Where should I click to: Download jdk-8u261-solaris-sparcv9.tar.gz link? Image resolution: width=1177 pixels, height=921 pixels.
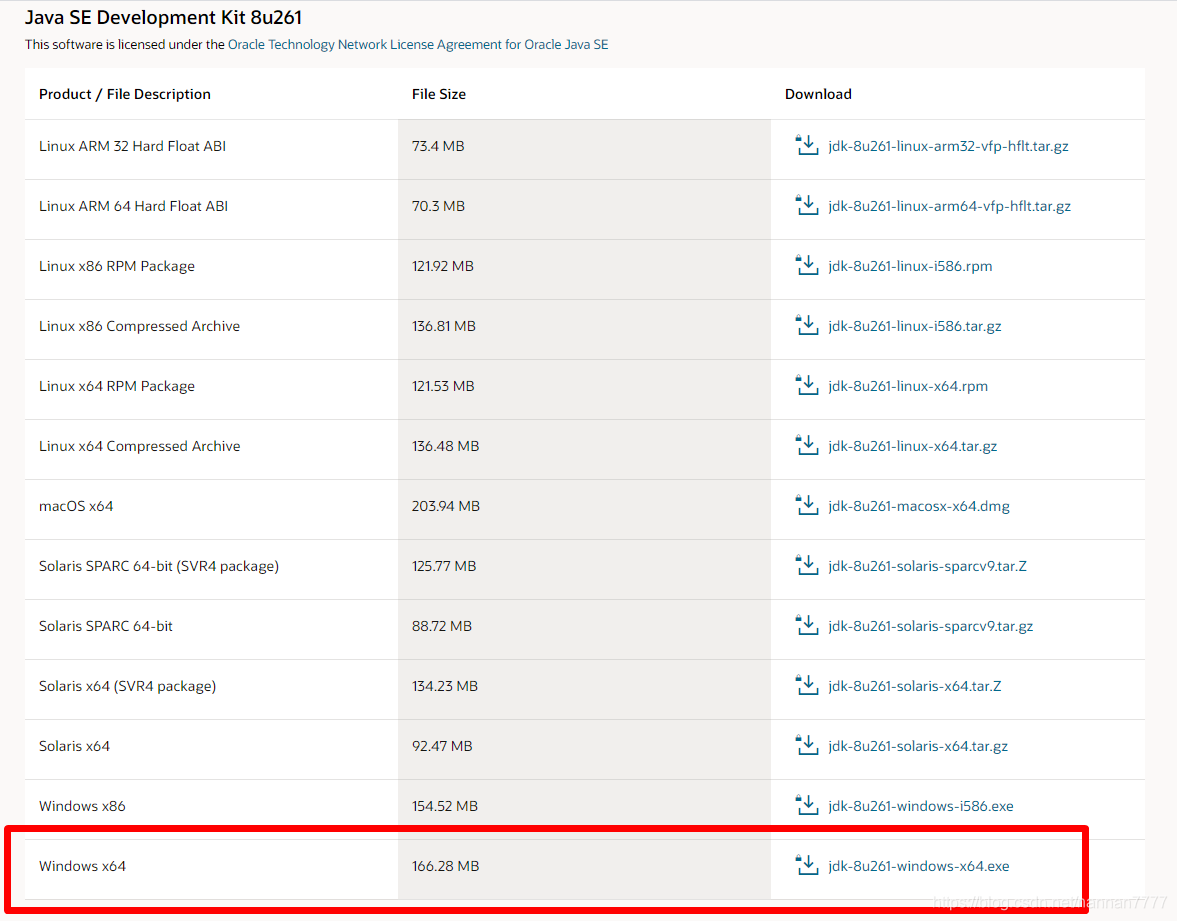pos(930,626)
